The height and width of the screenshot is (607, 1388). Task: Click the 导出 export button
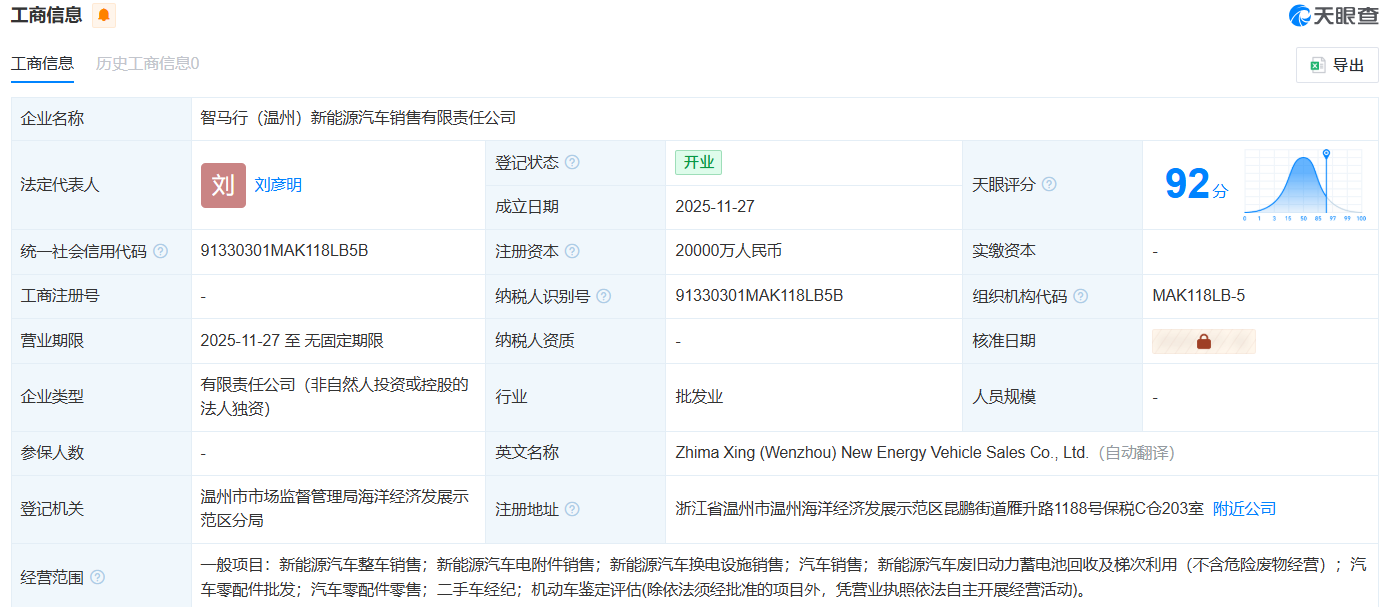(1336, 65)
